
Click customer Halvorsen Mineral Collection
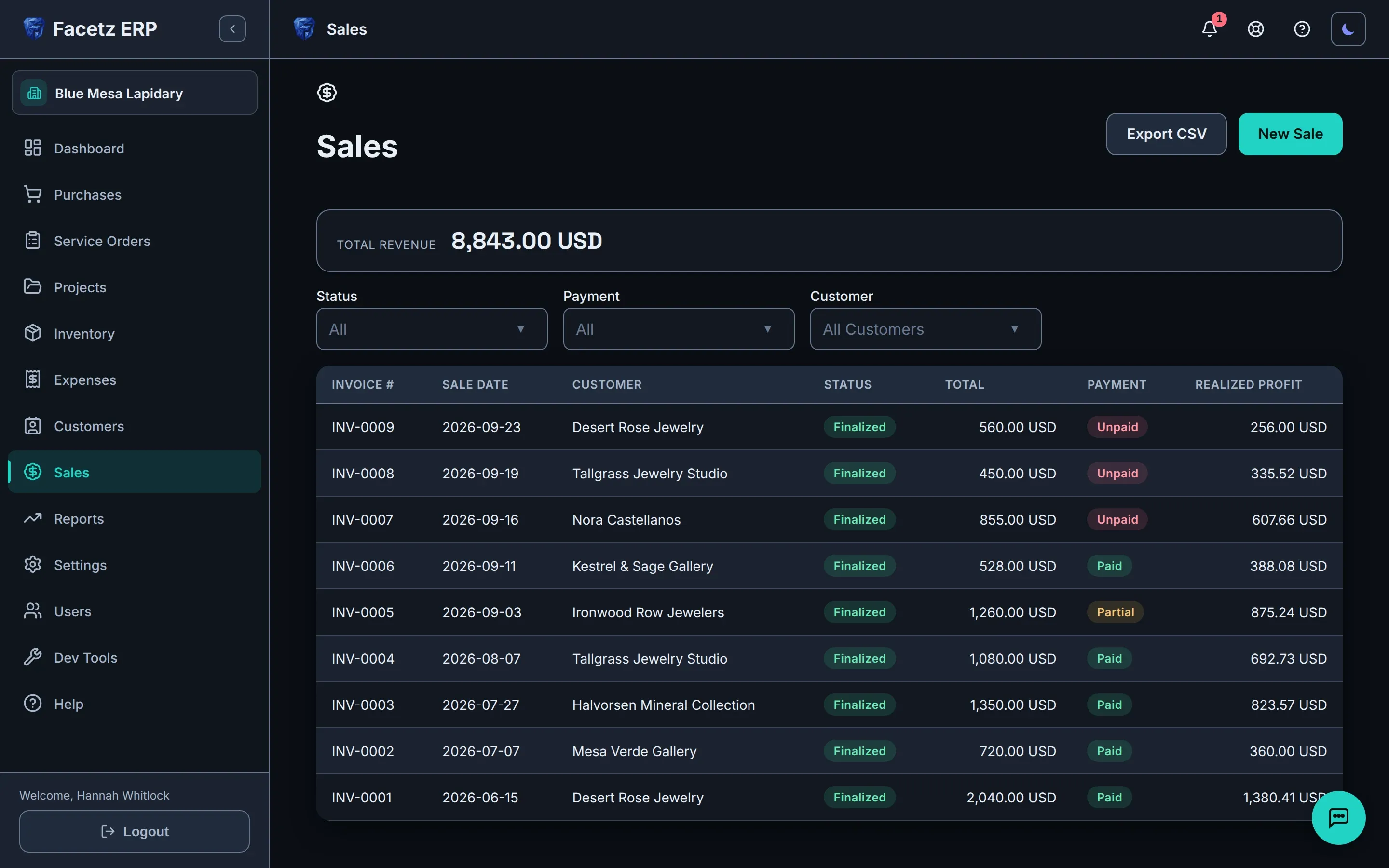click(664, 705)
